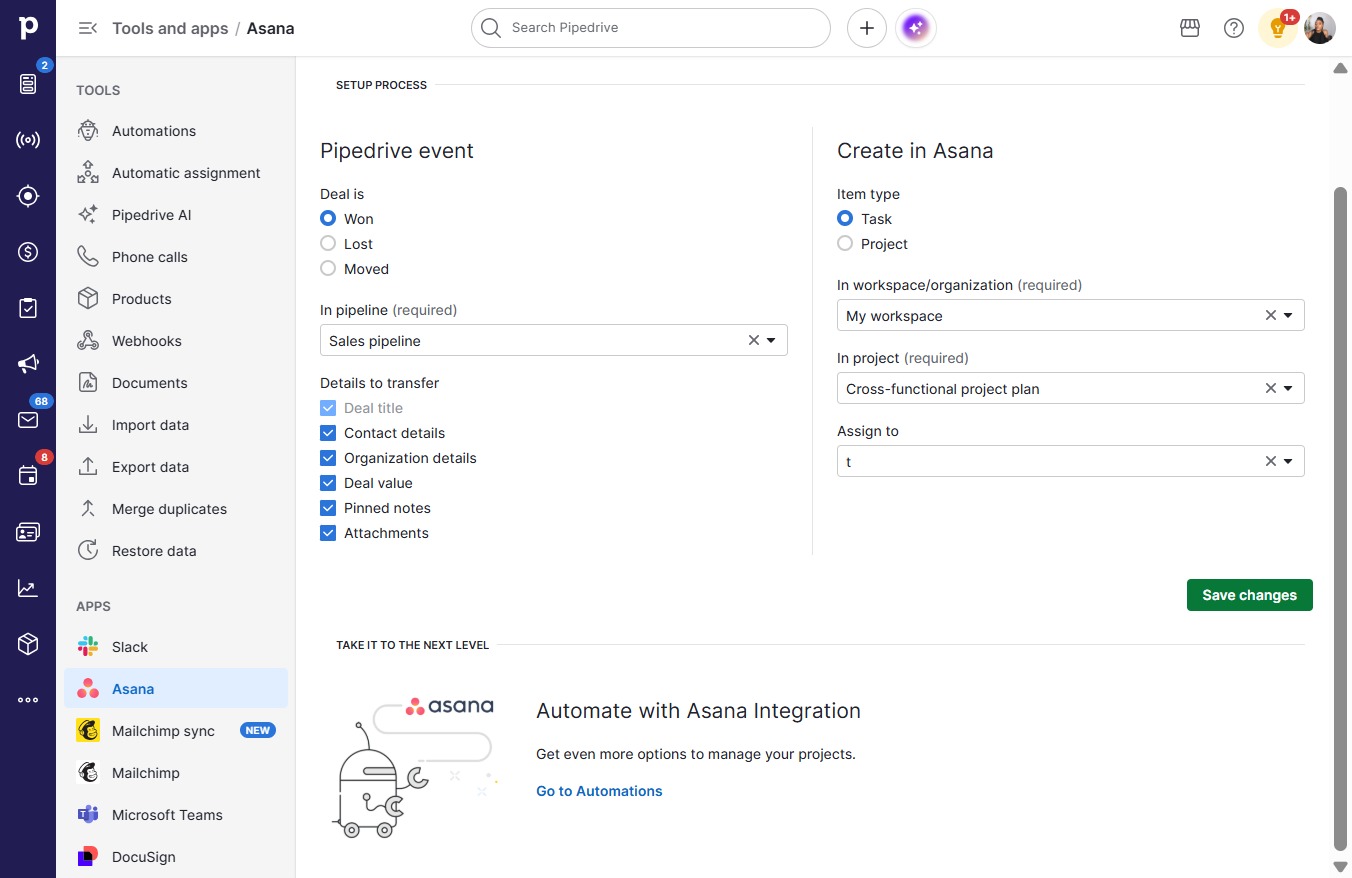
Task: Open the Insights chart rail icon
Action: click(x=28, y=588)
